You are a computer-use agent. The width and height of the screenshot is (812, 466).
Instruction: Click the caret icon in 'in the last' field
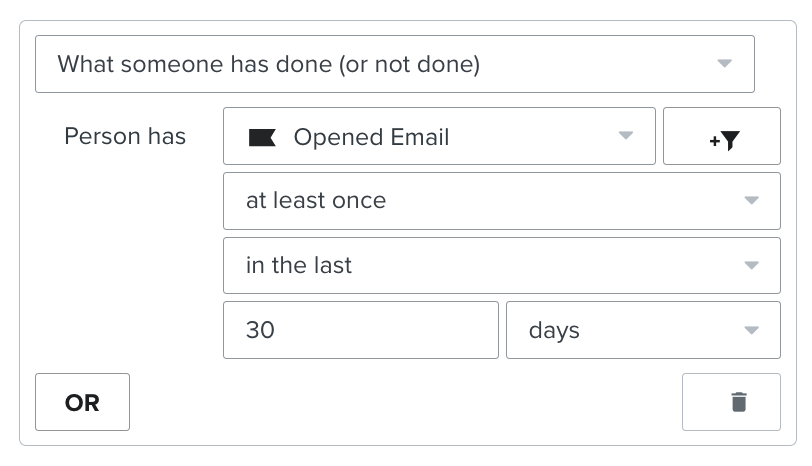coord(752,265)
